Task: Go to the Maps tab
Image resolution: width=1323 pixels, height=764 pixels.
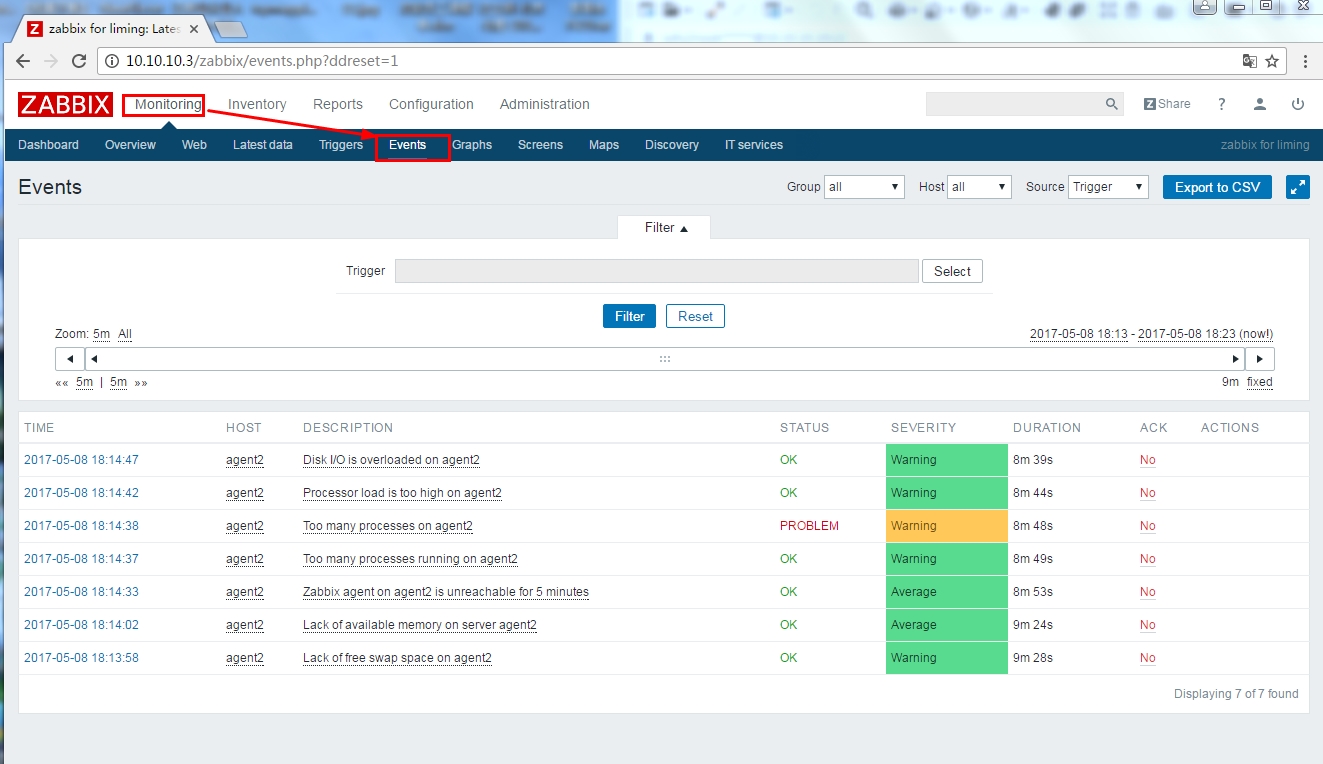Action: (604, 145)
